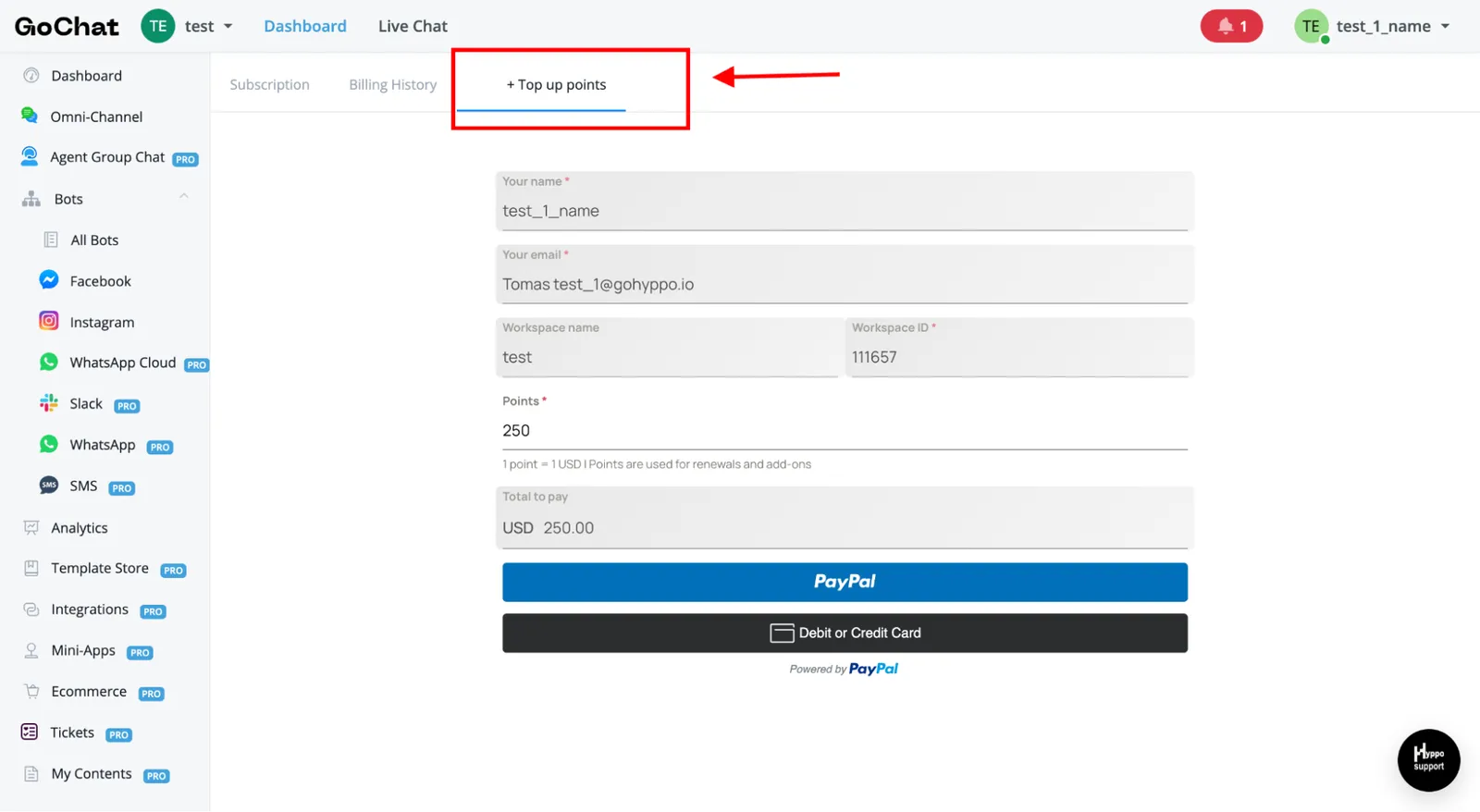Viewport: 1480px width, 812px height.
Task: Go to Live Chat in top navigation
Action: tap(413, 26)
